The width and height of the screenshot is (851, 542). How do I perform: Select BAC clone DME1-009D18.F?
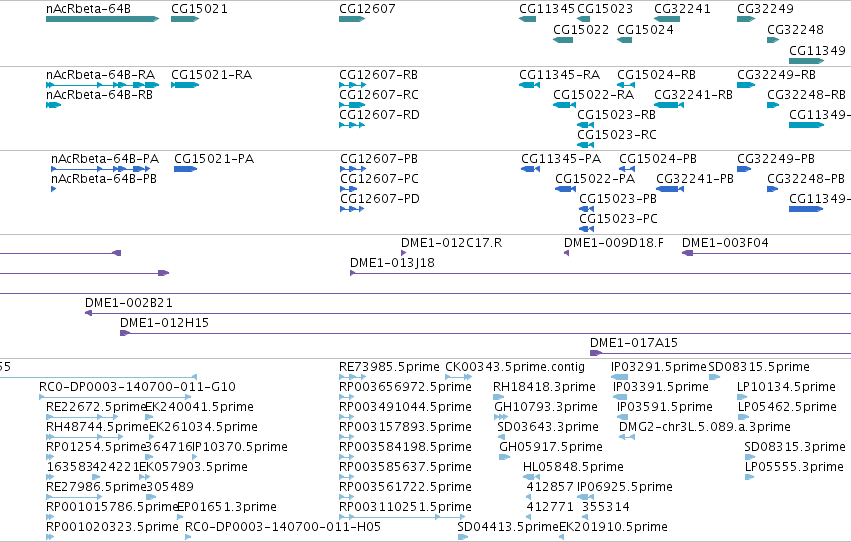coord(614,243)
